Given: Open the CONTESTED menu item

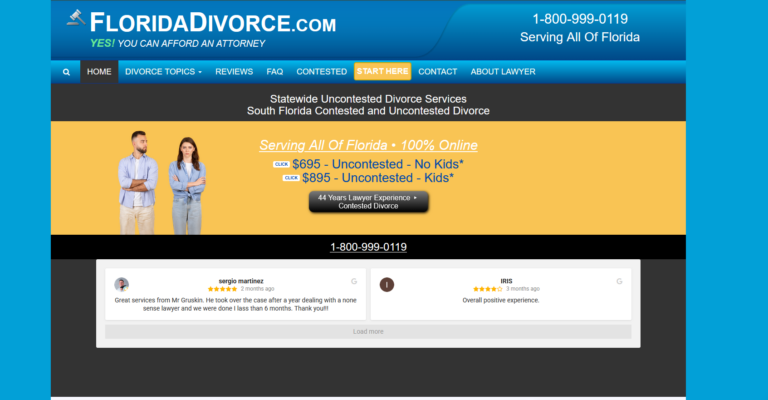Looking at the screenshot, I should point(321,71).
